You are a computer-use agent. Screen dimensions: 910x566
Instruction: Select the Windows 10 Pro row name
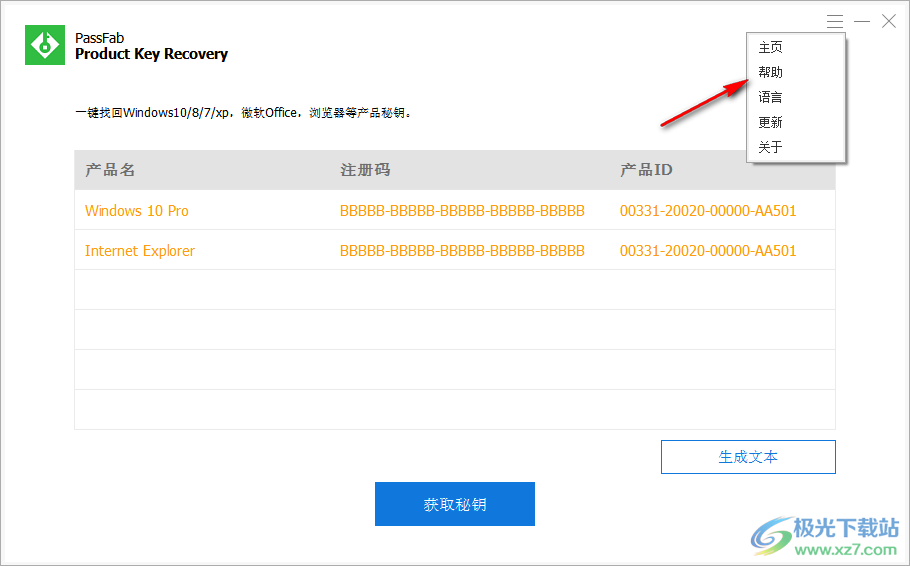coord(137,211)
